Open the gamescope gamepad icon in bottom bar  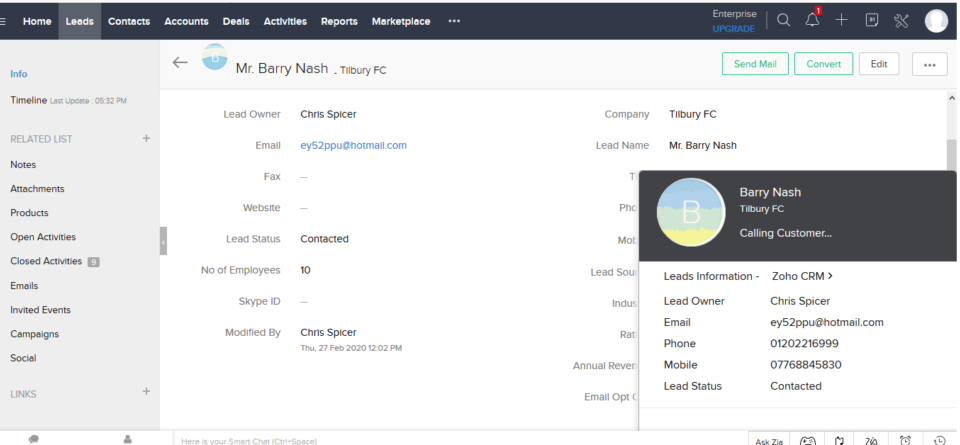(x=808, y=440)
